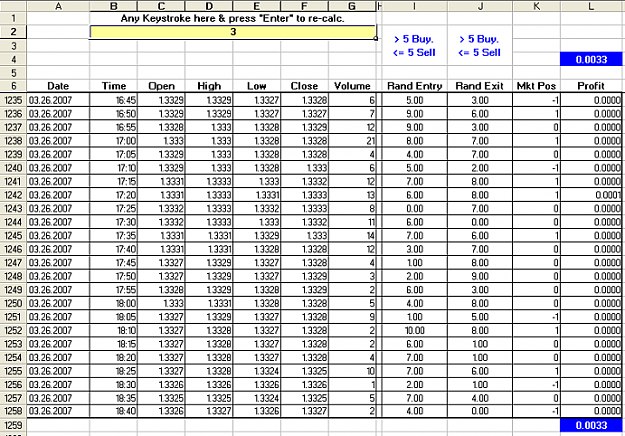The width and height of the screenshot is (625, 436).
Task: Select column G header
Action: tap(352, 6)
